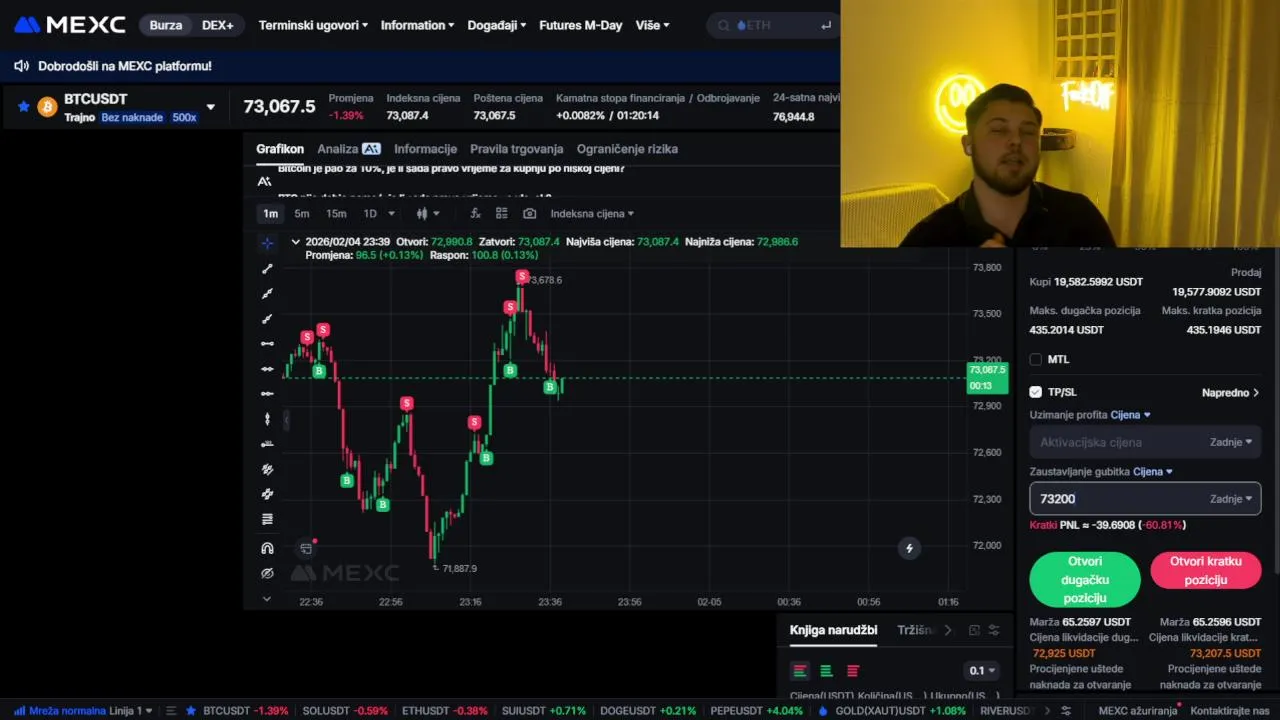Switch to the DEX+ tab
Screen dimensions: 1280x720
[217, 25]
